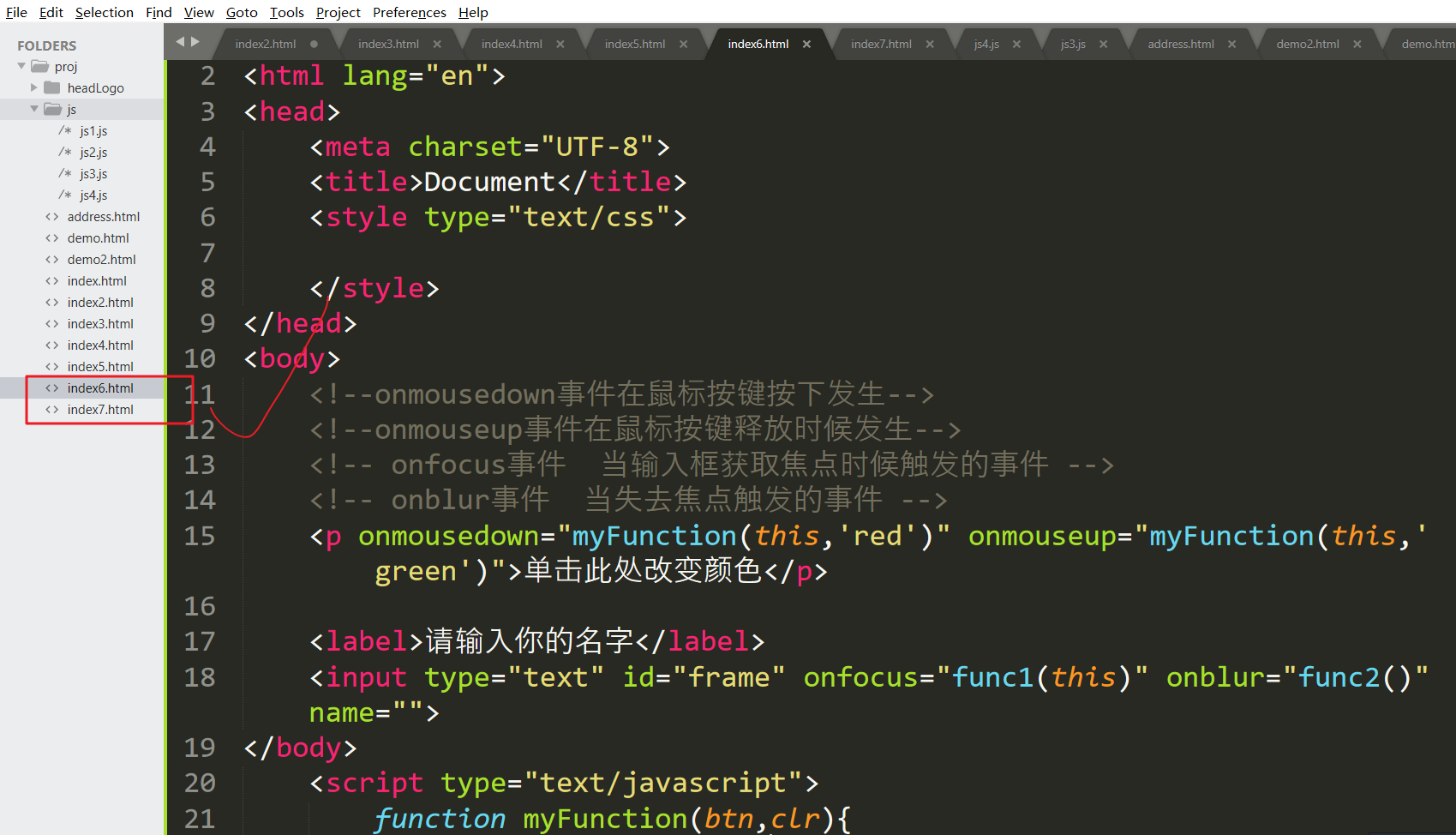Open the Help menu
This screenshot has height=835, width=1456.
473,12
